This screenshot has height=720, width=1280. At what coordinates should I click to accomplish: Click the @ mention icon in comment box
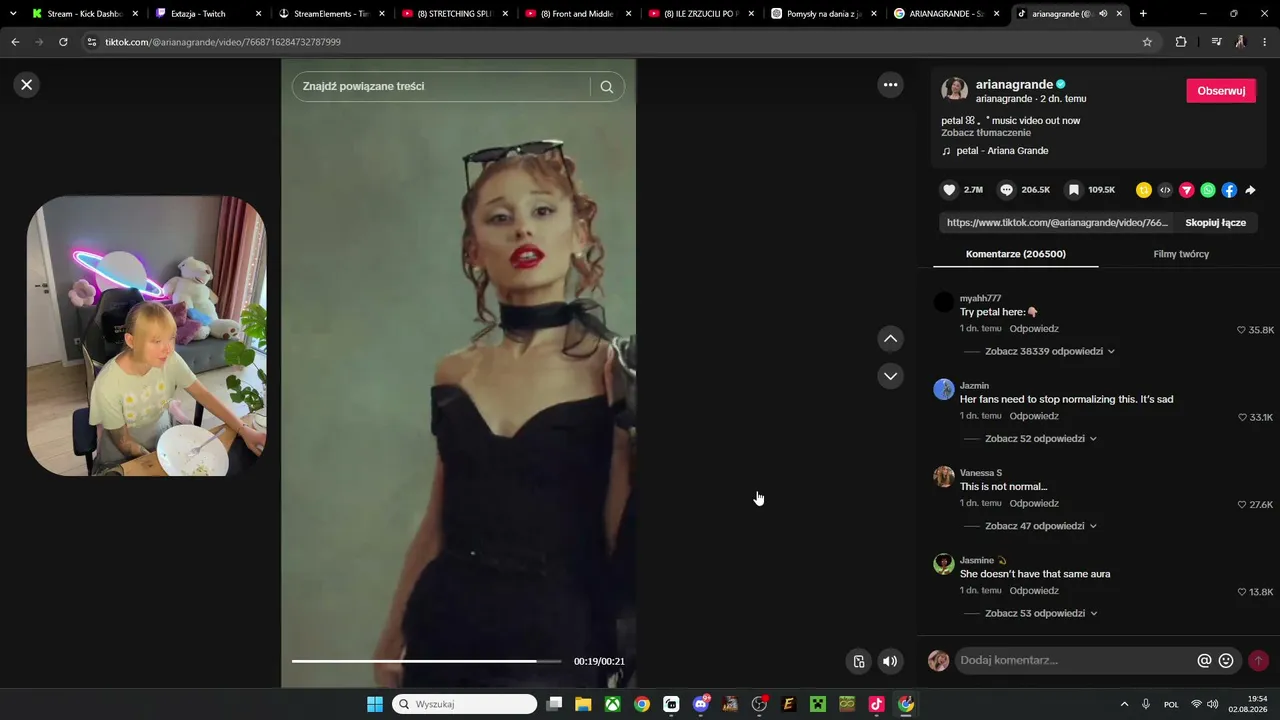tap(1204, 661)
